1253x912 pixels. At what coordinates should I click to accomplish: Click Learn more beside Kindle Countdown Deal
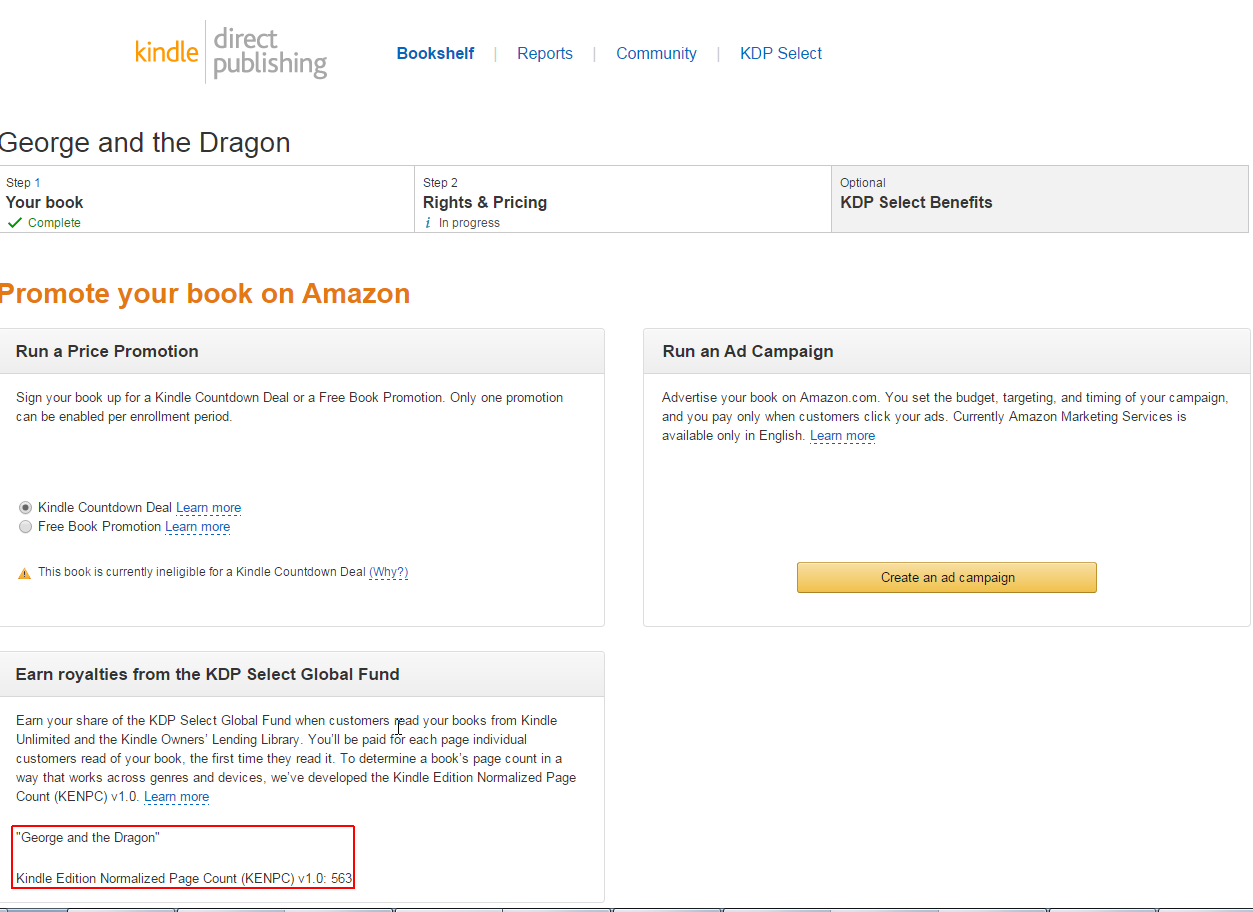click(x=208, y=508)
